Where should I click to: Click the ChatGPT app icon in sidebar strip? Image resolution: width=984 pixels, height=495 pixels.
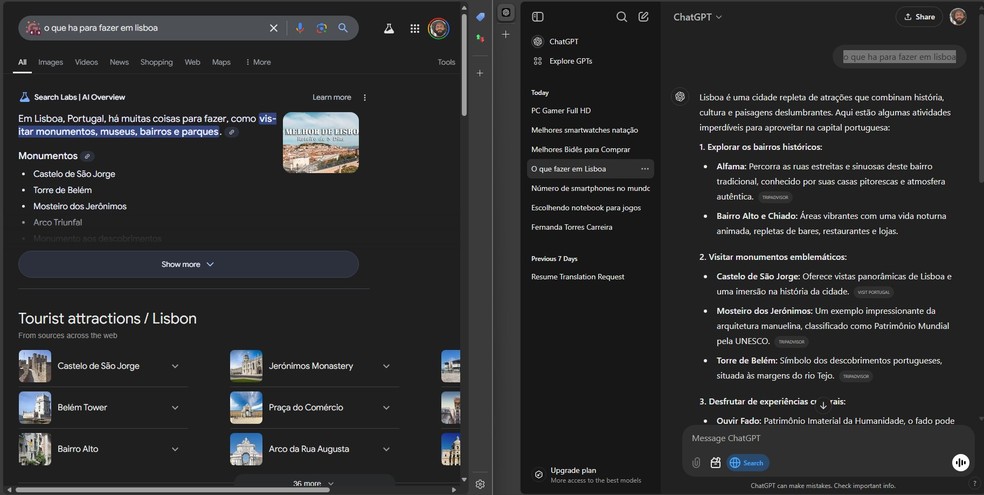(506, 12)
